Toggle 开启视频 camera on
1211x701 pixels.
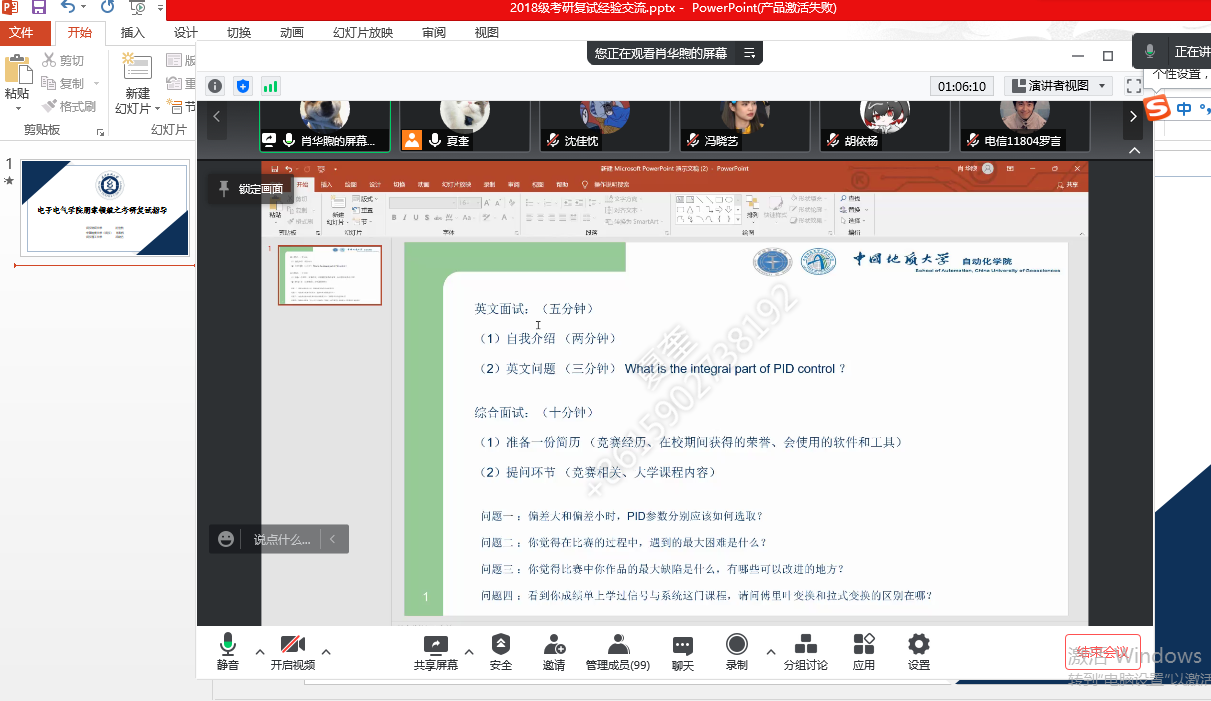292,652
